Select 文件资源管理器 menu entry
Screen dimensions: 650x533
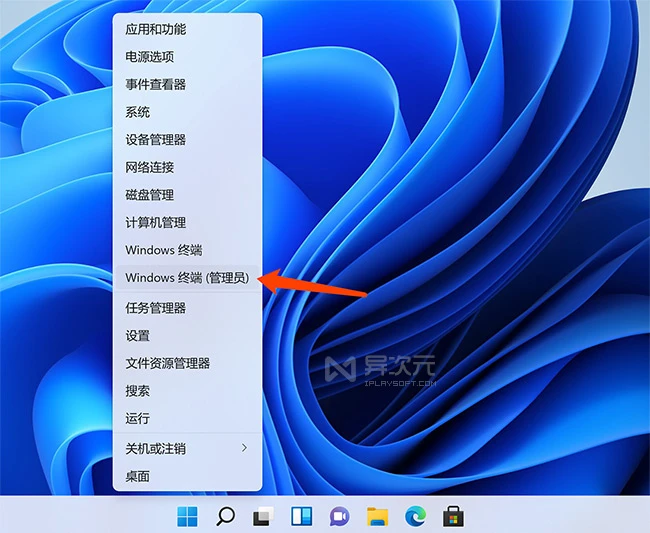[187, 363]
